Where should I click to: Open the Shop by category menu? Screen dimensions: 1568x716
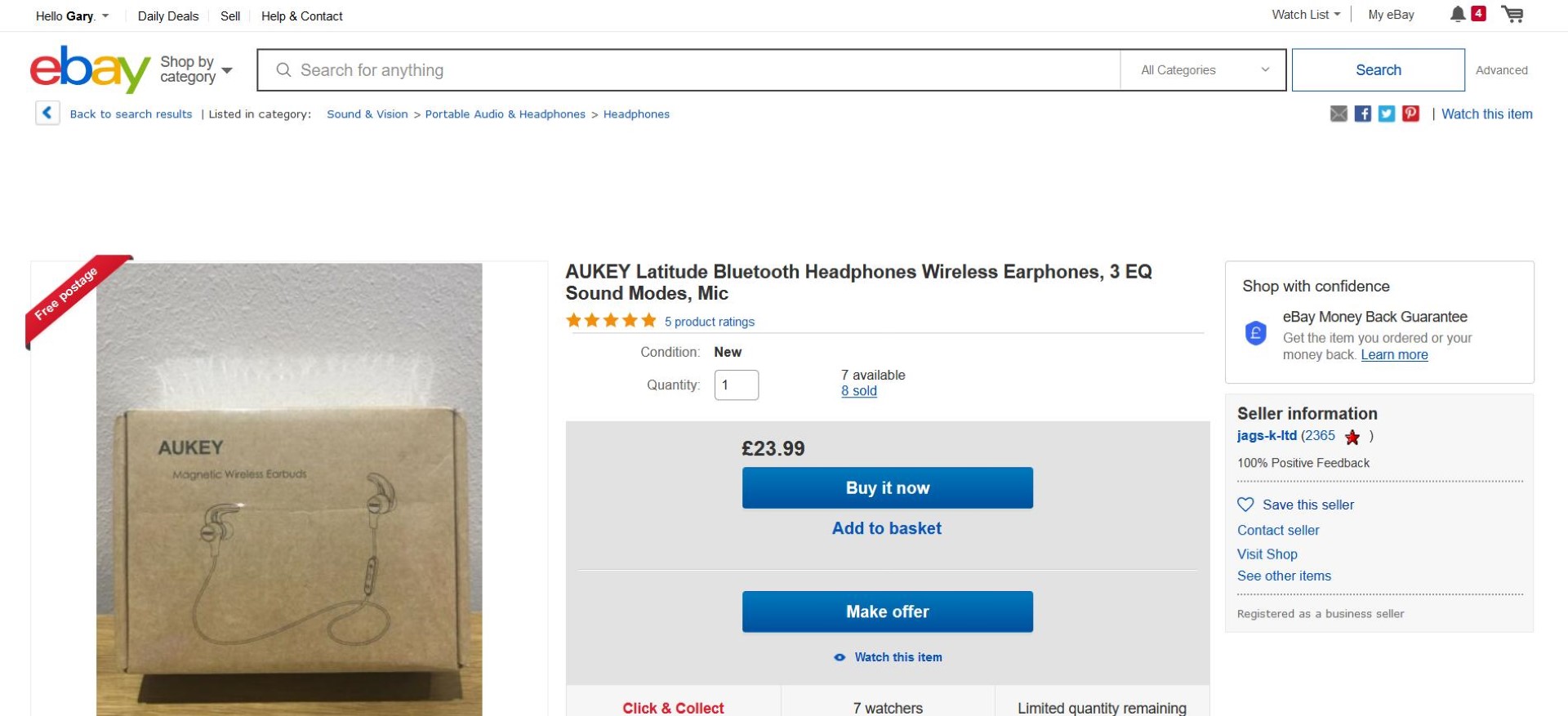pyautogui.click(x=196, y=69)
